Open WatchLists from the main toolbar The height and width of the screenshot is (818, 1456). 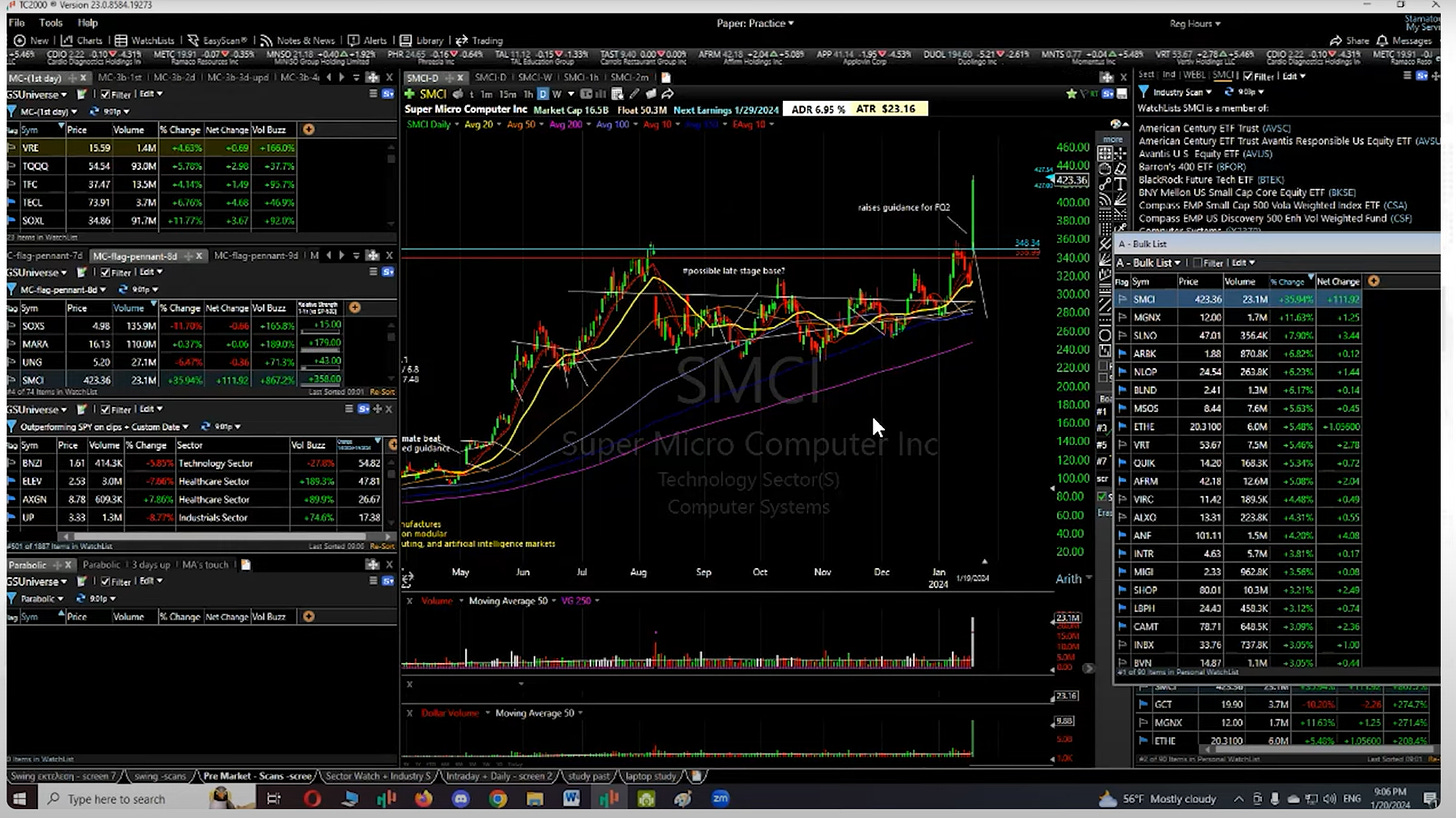coord(144,40)
